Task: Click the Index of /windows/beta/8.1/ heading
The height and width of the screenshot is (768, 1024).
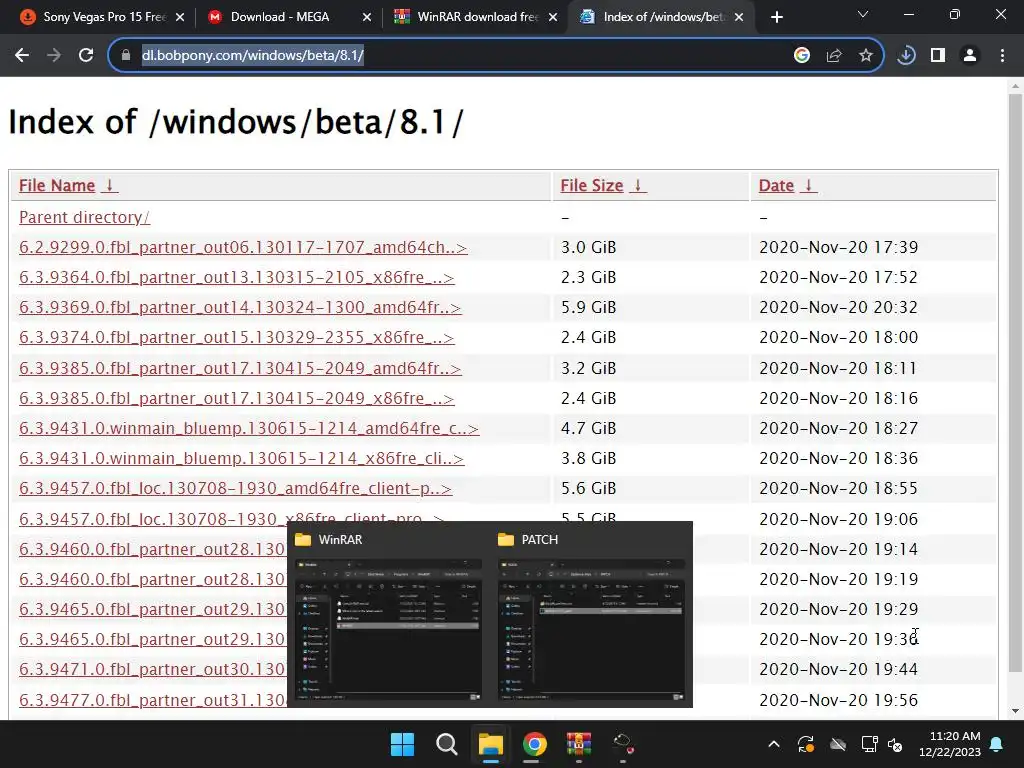Action: [x=236, y=122]
